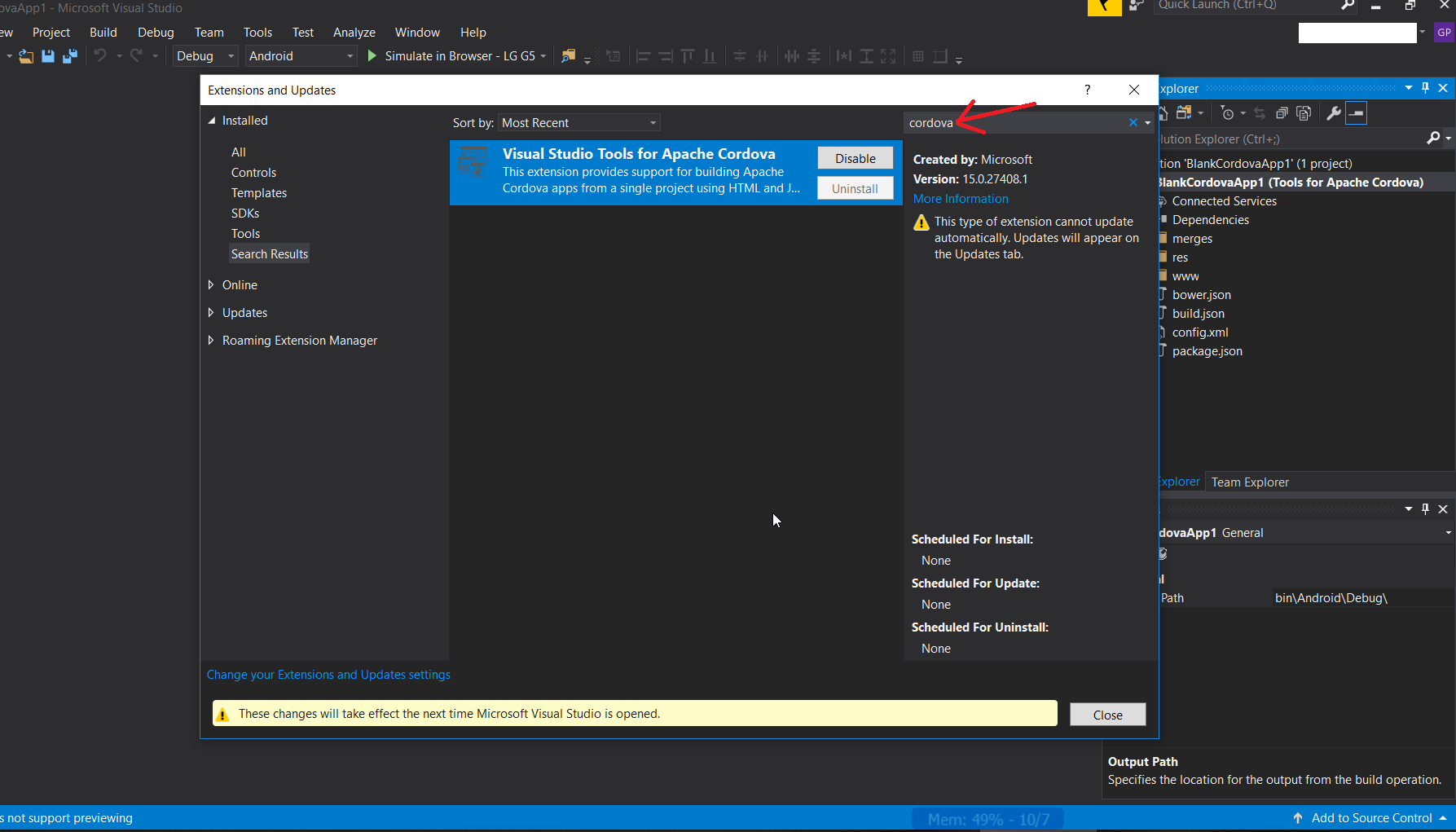Screen dimensions: 1456x832
Task: Click Show All Files icon in Solution Explorer
Action: click(x=1304, y=113)
